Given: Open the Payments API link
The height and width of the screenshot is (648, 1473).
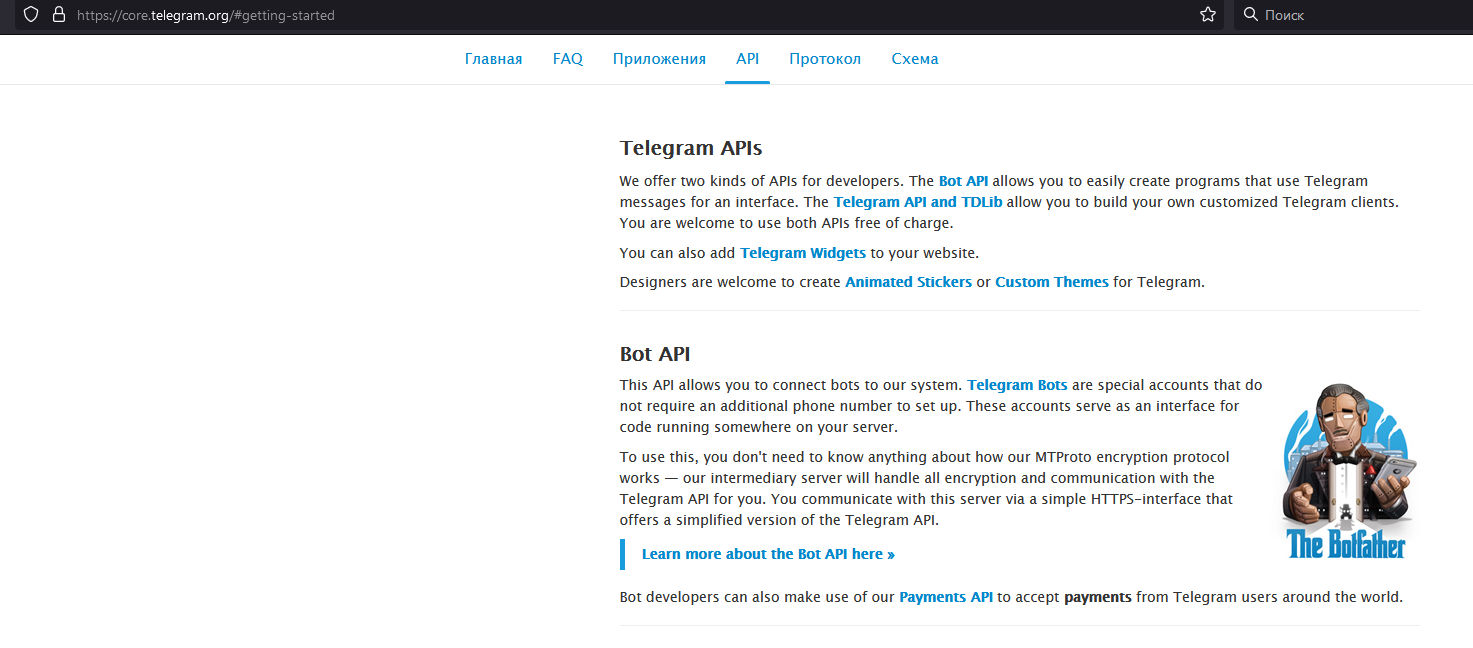Looking at the screenshot, I should (946, 597).
